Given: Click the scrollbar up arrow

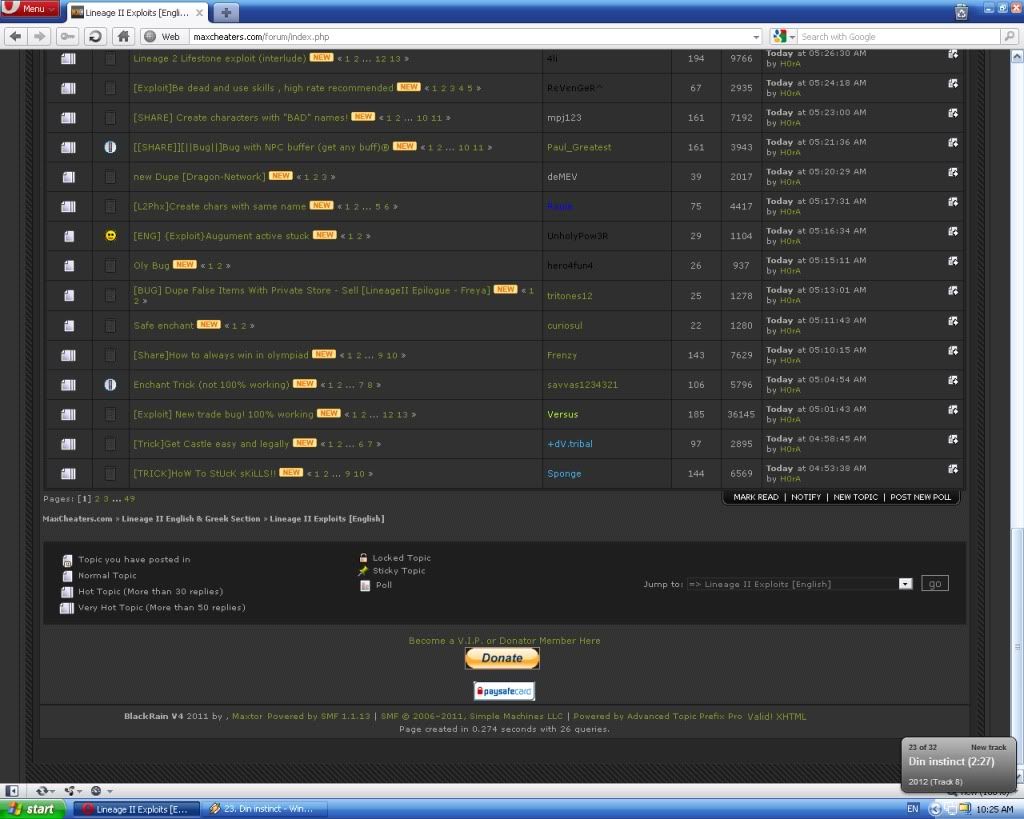Looking at the screenshot, I should (1017, 57).
